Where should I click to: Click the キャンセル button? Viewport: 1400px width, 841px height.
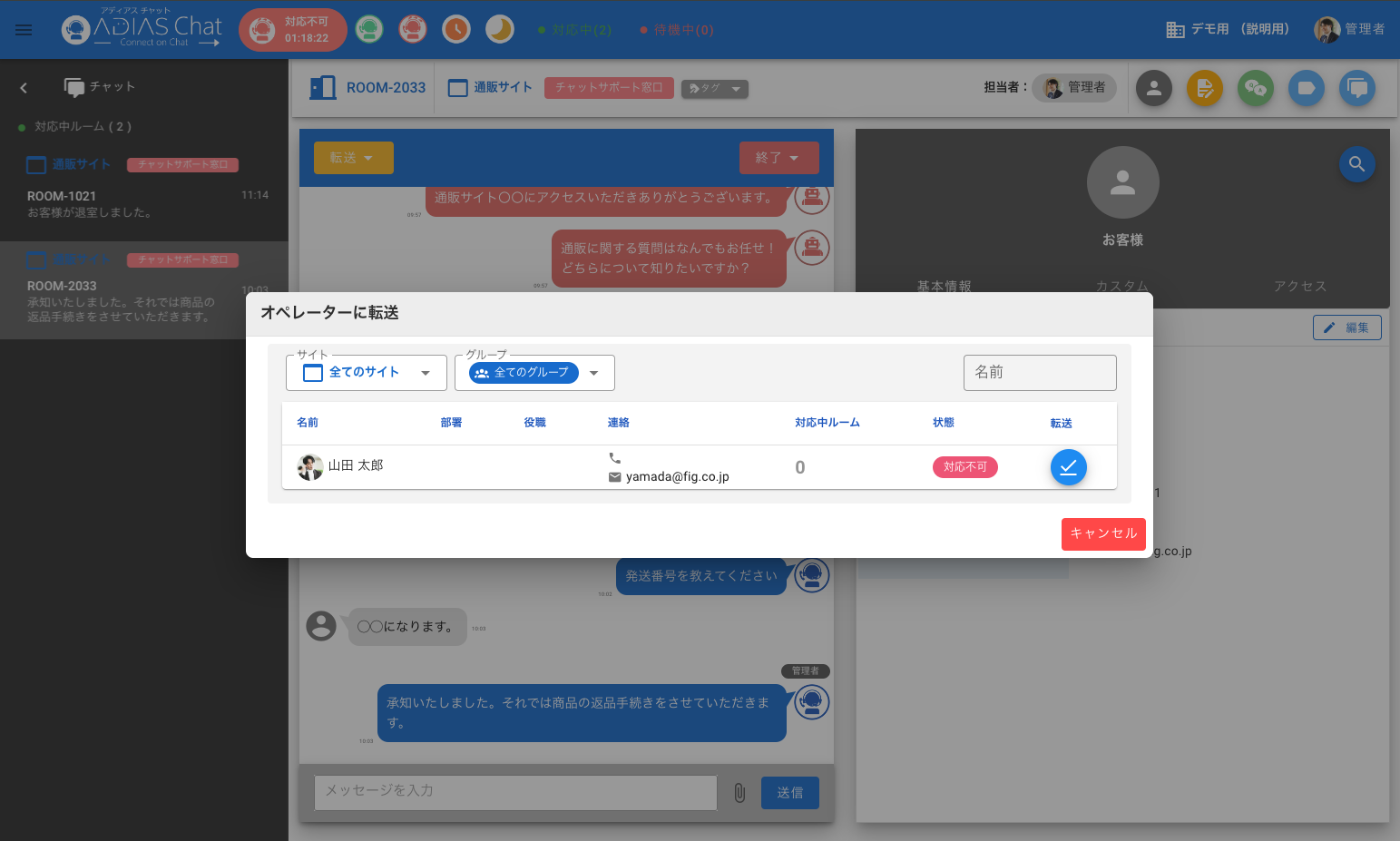(x=1102, y=533)
